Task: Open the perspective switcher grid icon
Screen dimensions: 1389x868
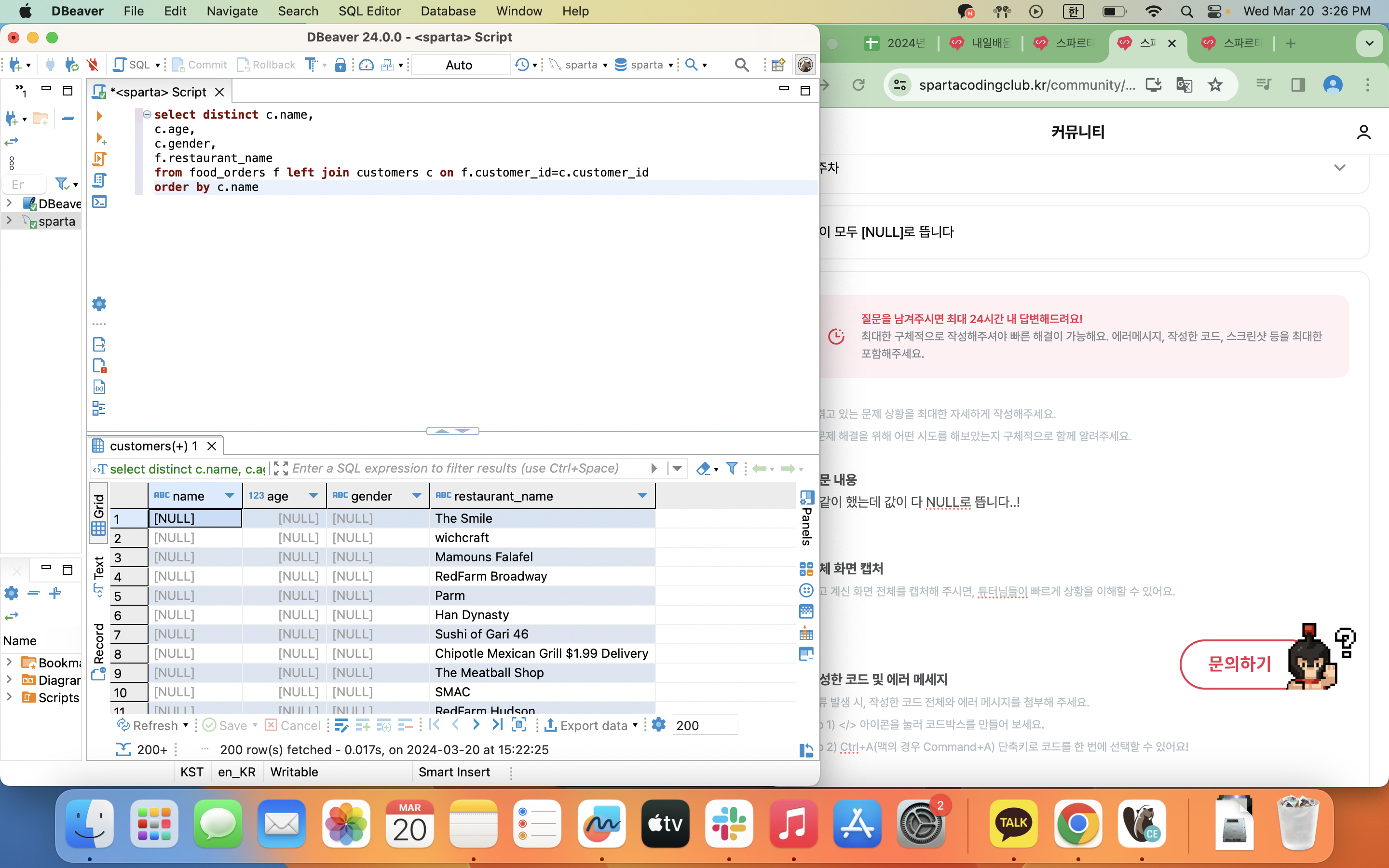Action: [x=778, y=65]
